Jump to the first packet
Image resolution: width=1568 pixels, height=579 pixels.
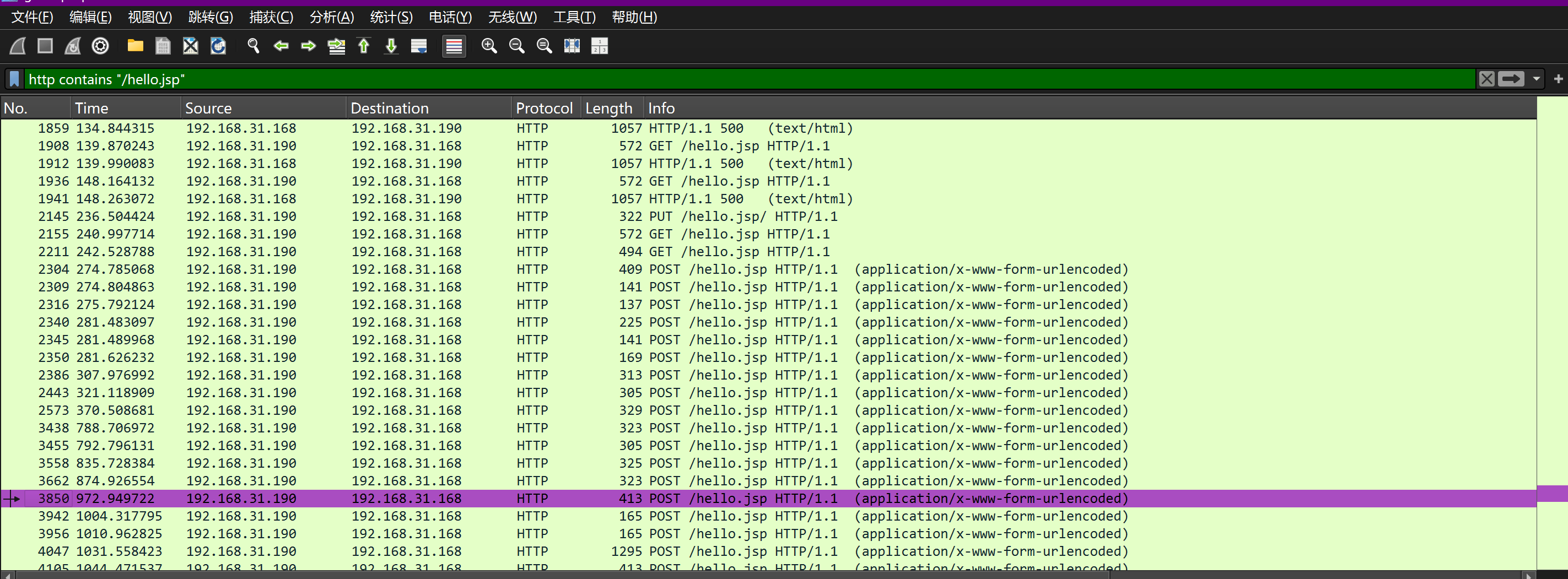click(x=364, y=46)
